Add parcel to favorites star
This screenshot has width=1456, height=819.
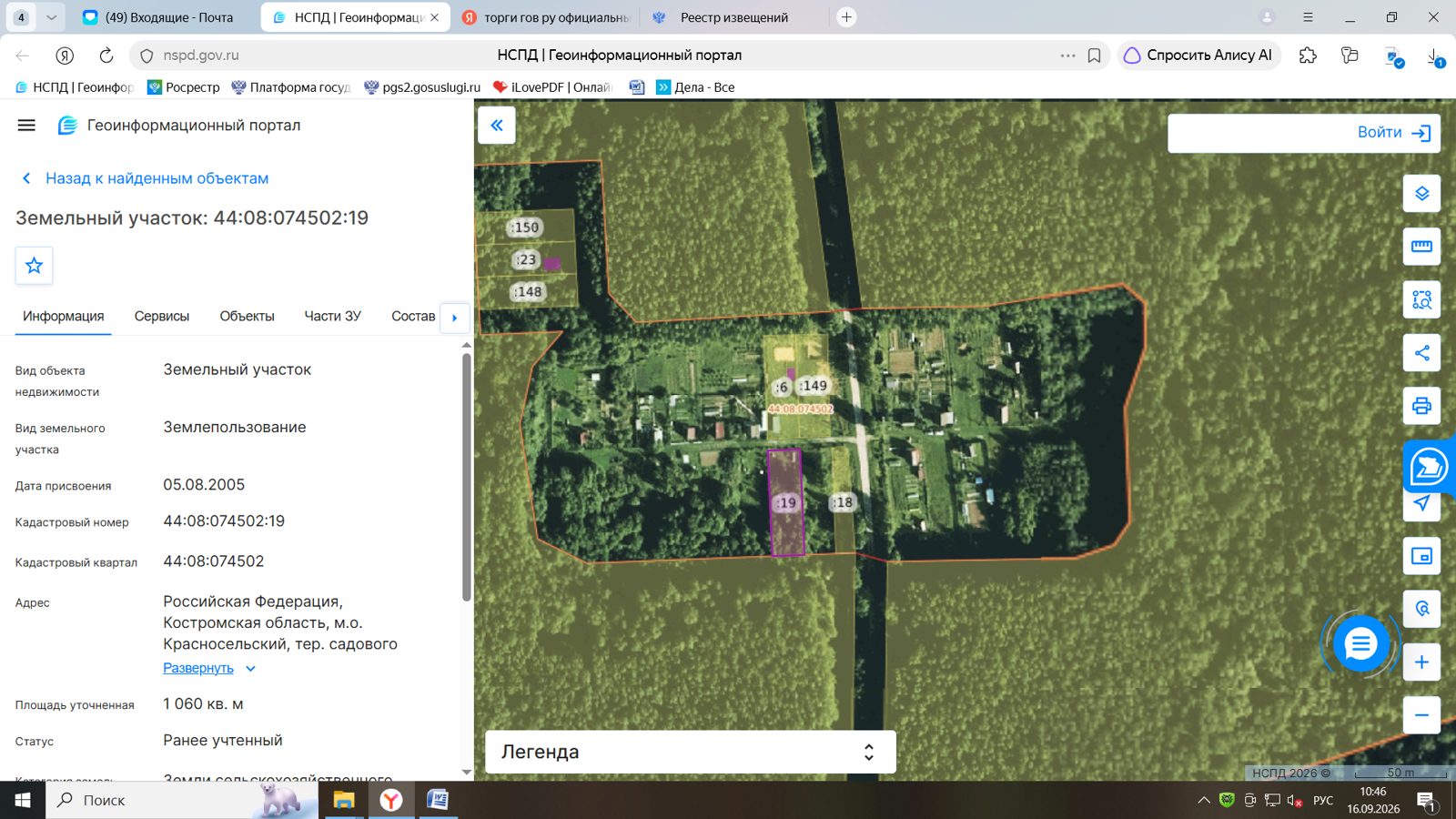(35, 266)
